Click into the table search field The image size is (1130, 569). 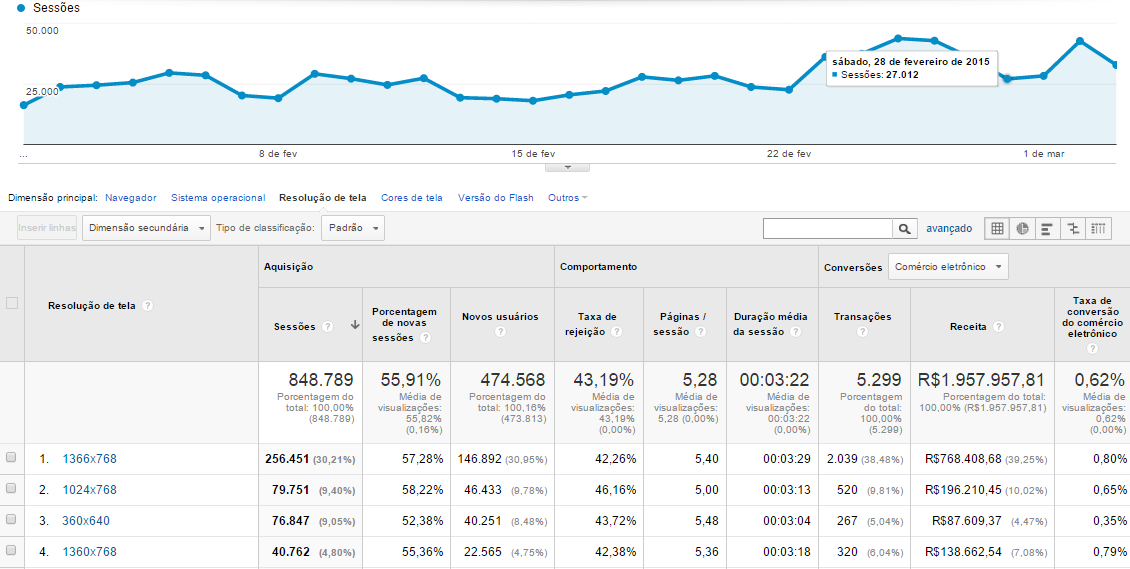[826, 229]
